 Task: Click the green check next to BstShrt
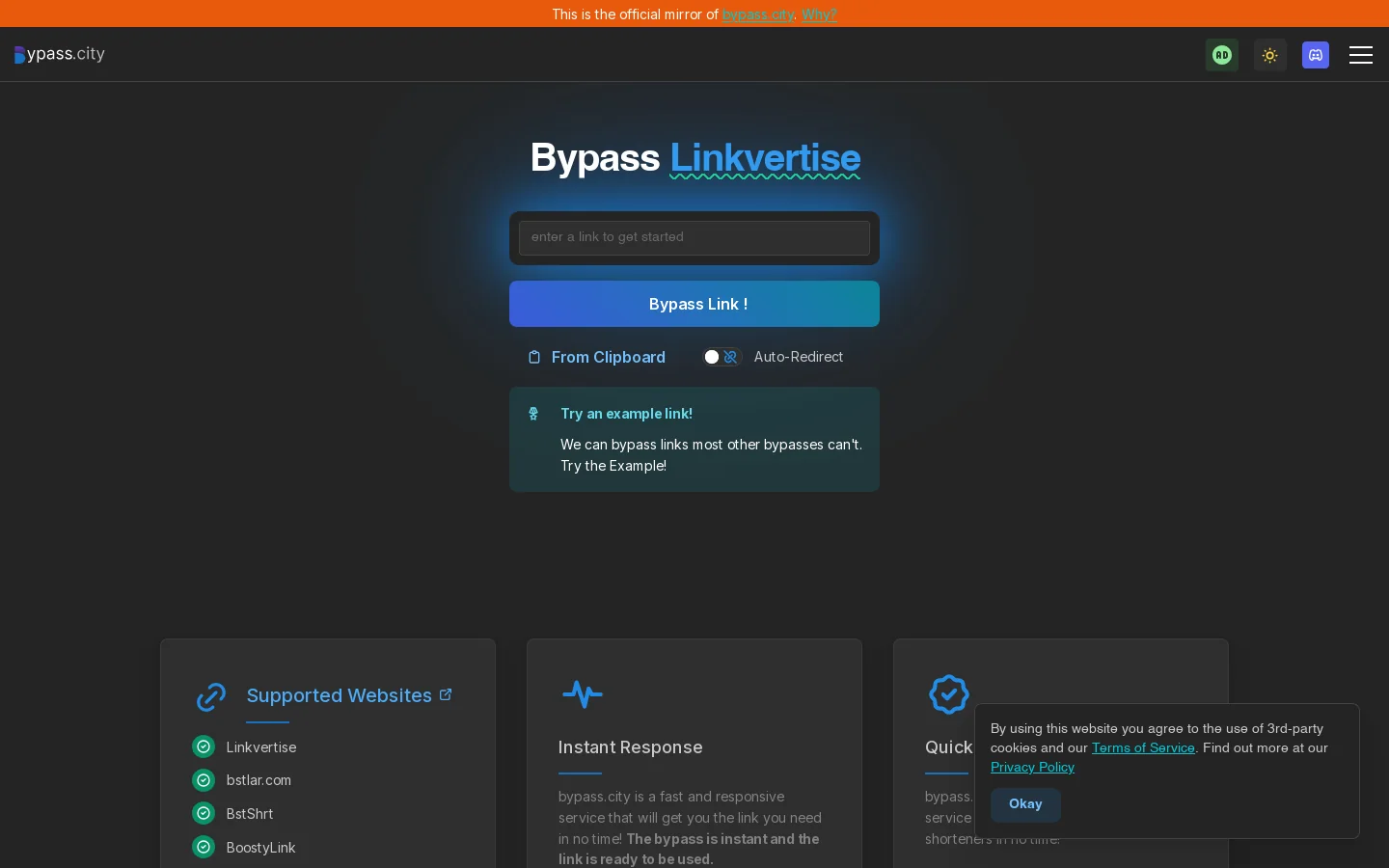click(x=204, y=813)
